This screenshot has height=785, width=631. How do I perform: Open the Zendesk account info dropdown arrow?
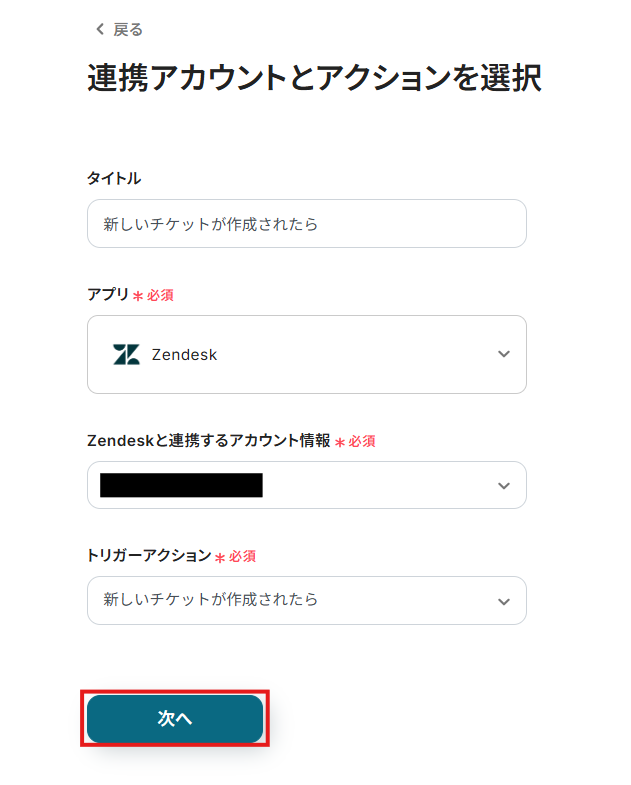(x=504, y=485)
